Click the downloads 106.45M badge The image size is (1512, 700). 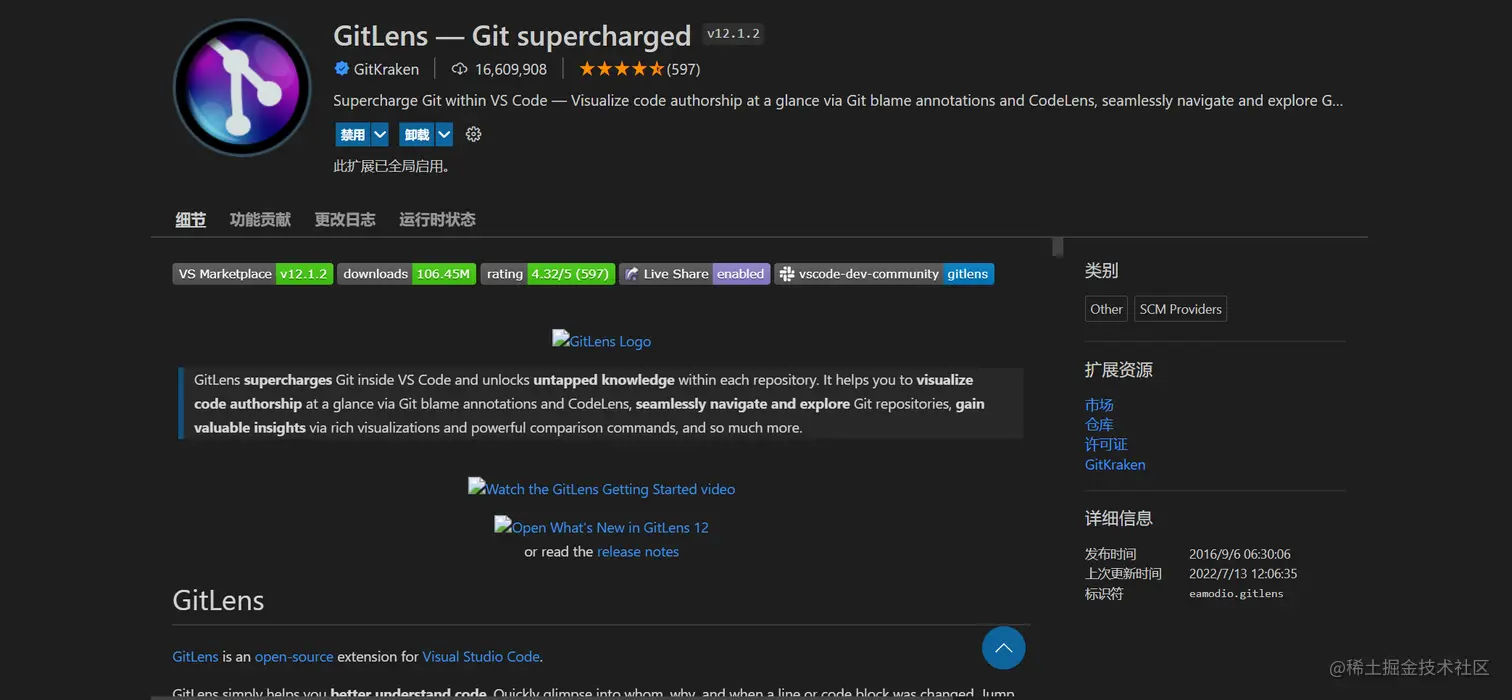coord(406,274)
